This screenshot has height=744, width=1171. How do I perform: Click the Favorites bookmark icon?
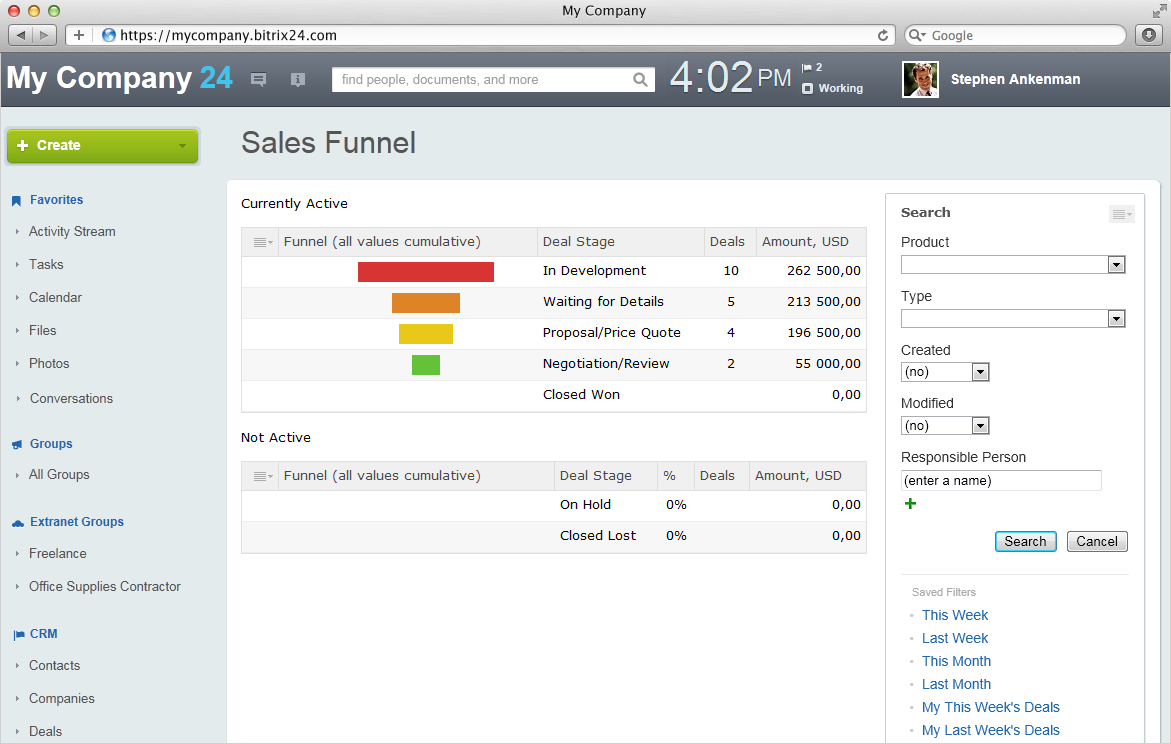point(16,200)
